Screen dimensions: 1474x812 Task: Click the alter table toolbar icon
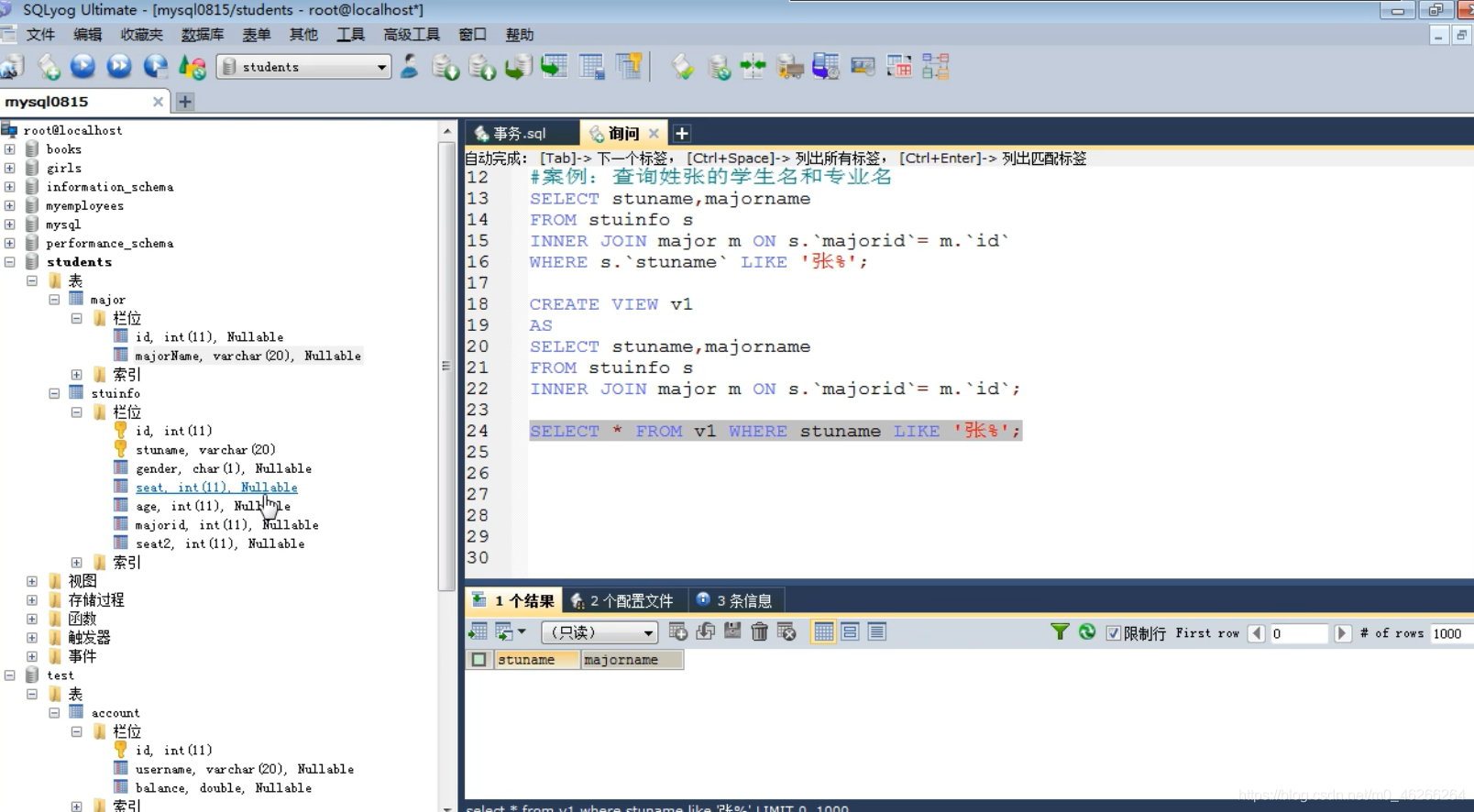click(x=591, y=66)
